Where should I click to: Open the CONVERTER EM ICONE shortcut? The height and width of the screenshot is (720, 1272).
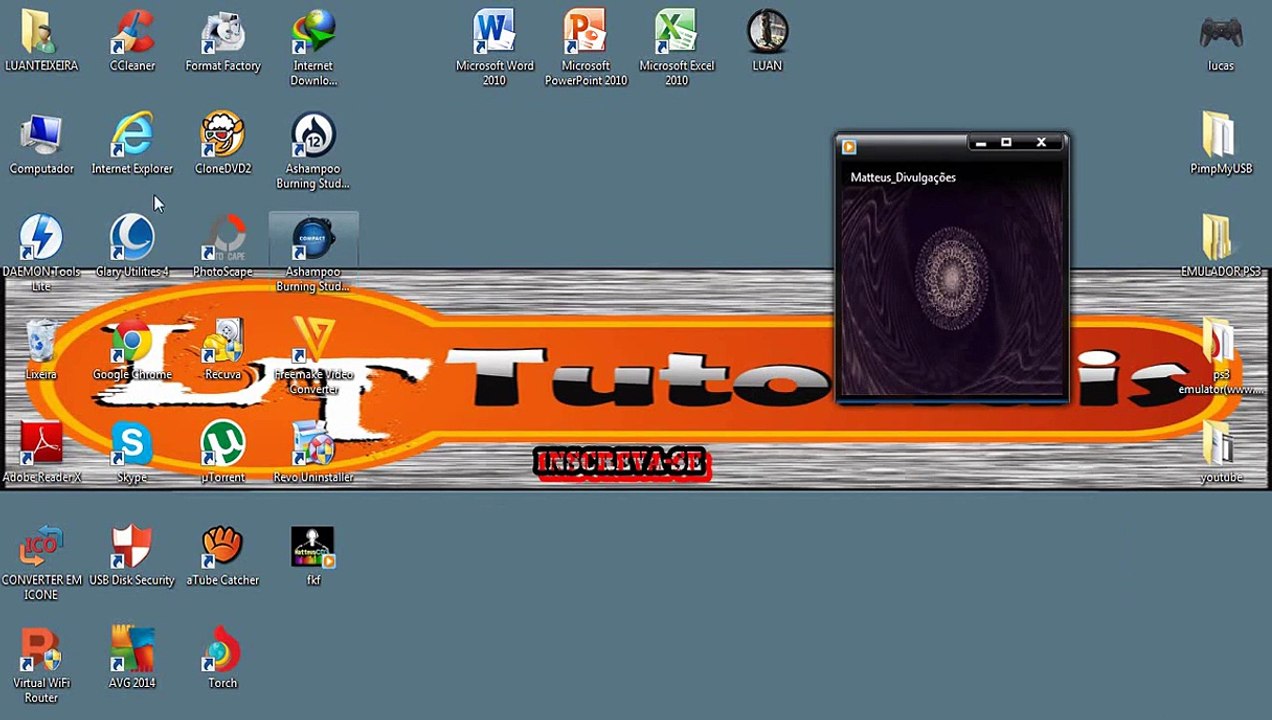click(41, 562)
